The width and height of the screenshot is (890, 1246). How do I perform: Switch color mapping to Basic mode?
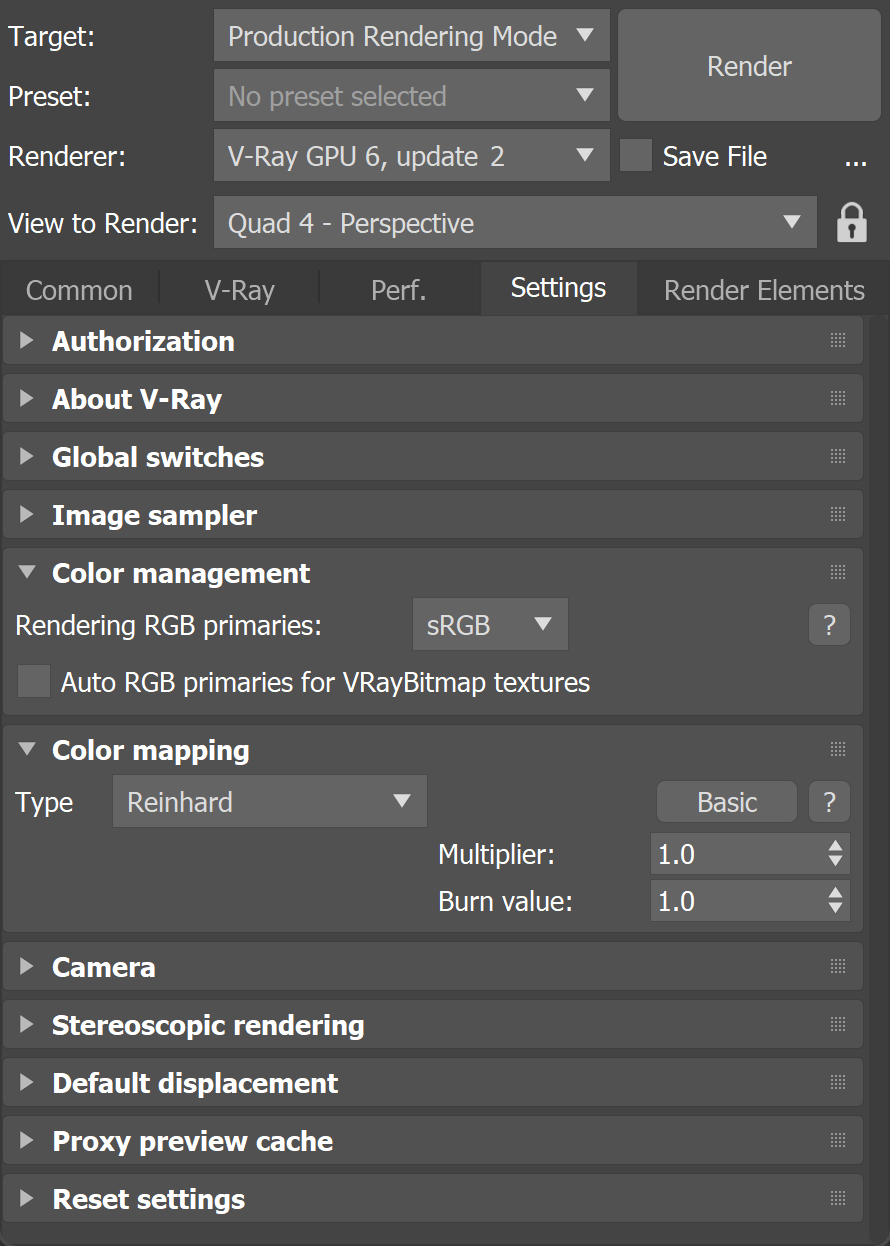726,801
